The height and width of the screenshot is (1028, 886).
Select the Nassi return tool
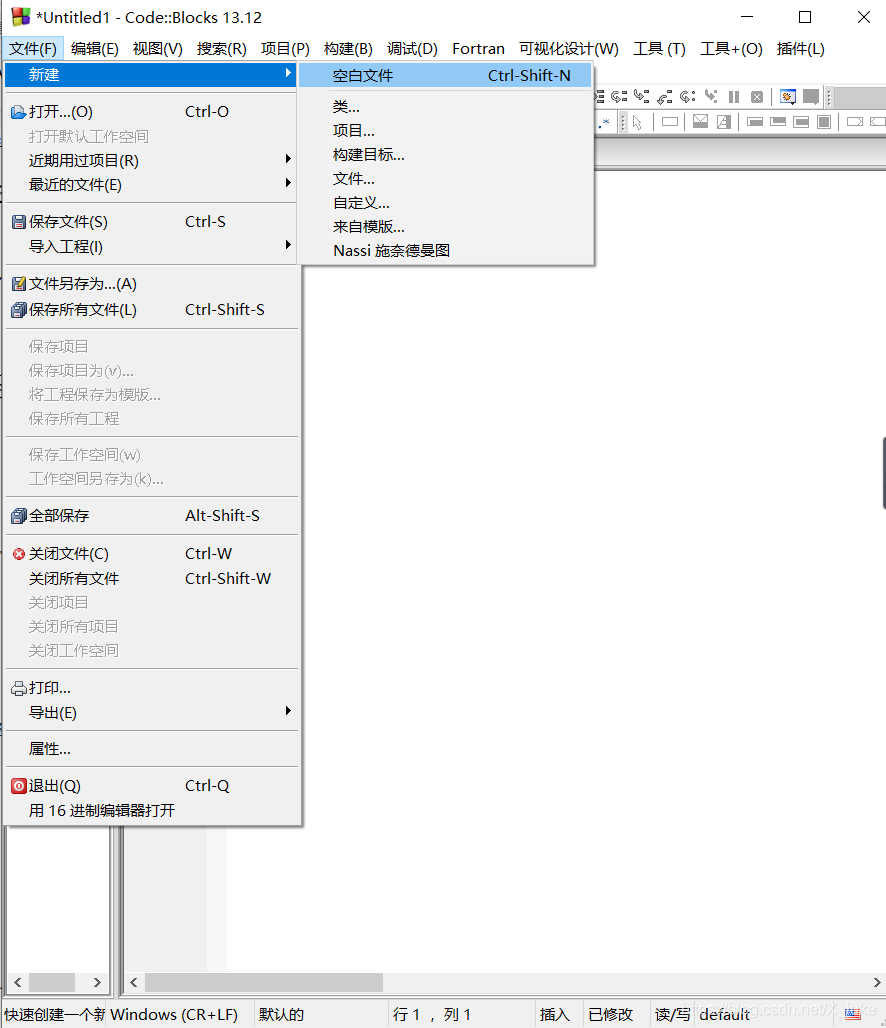tap(855, 121)
